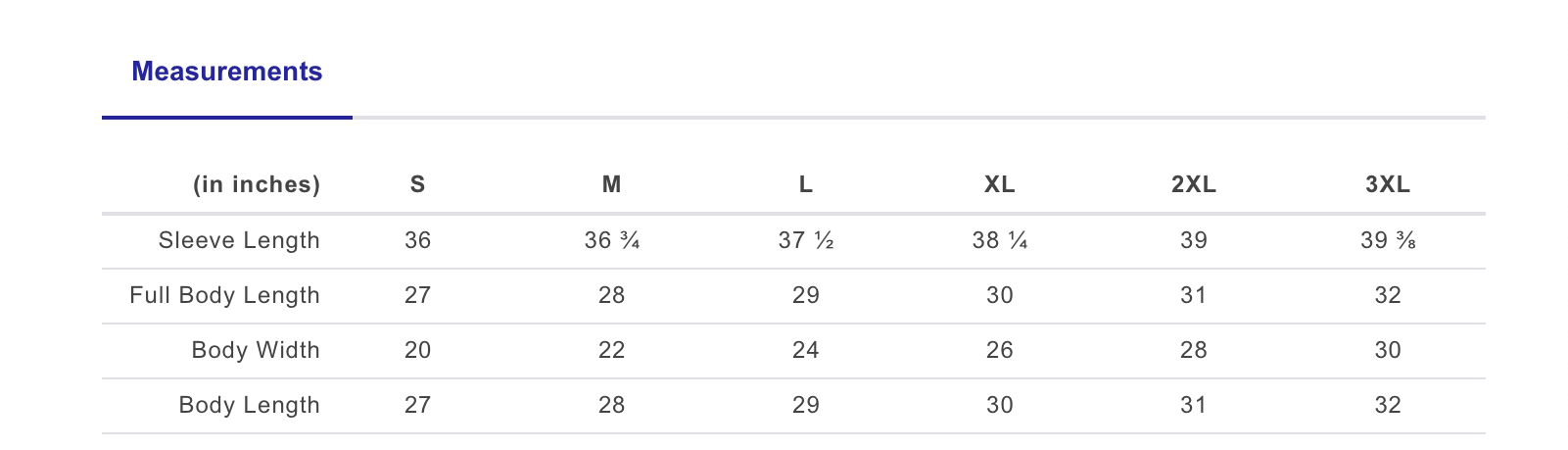Select the S size column header
This screenshot has width=1568, height=450.
coord(417,184)
